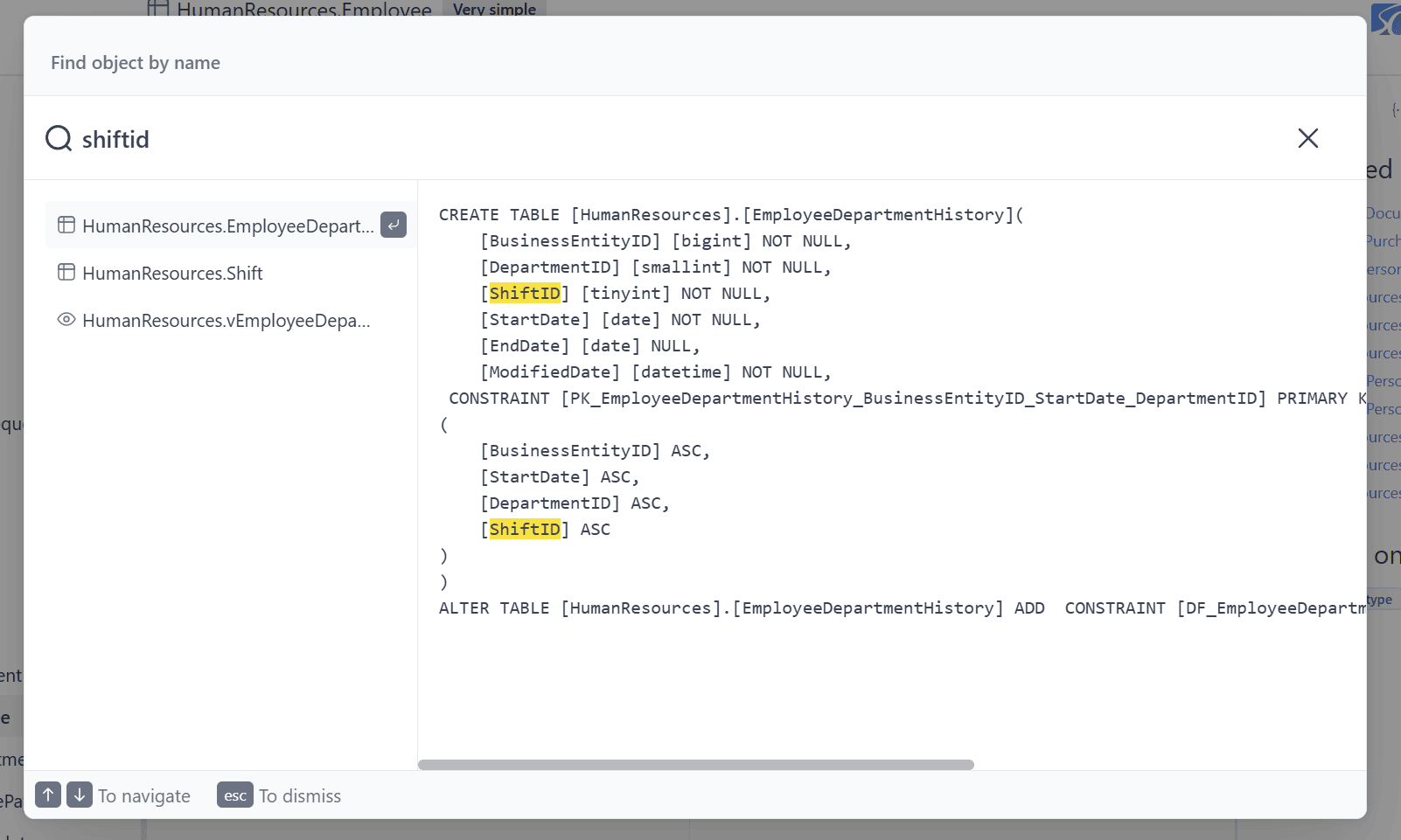Click highlighted ShiftID in primary key list

525,530
